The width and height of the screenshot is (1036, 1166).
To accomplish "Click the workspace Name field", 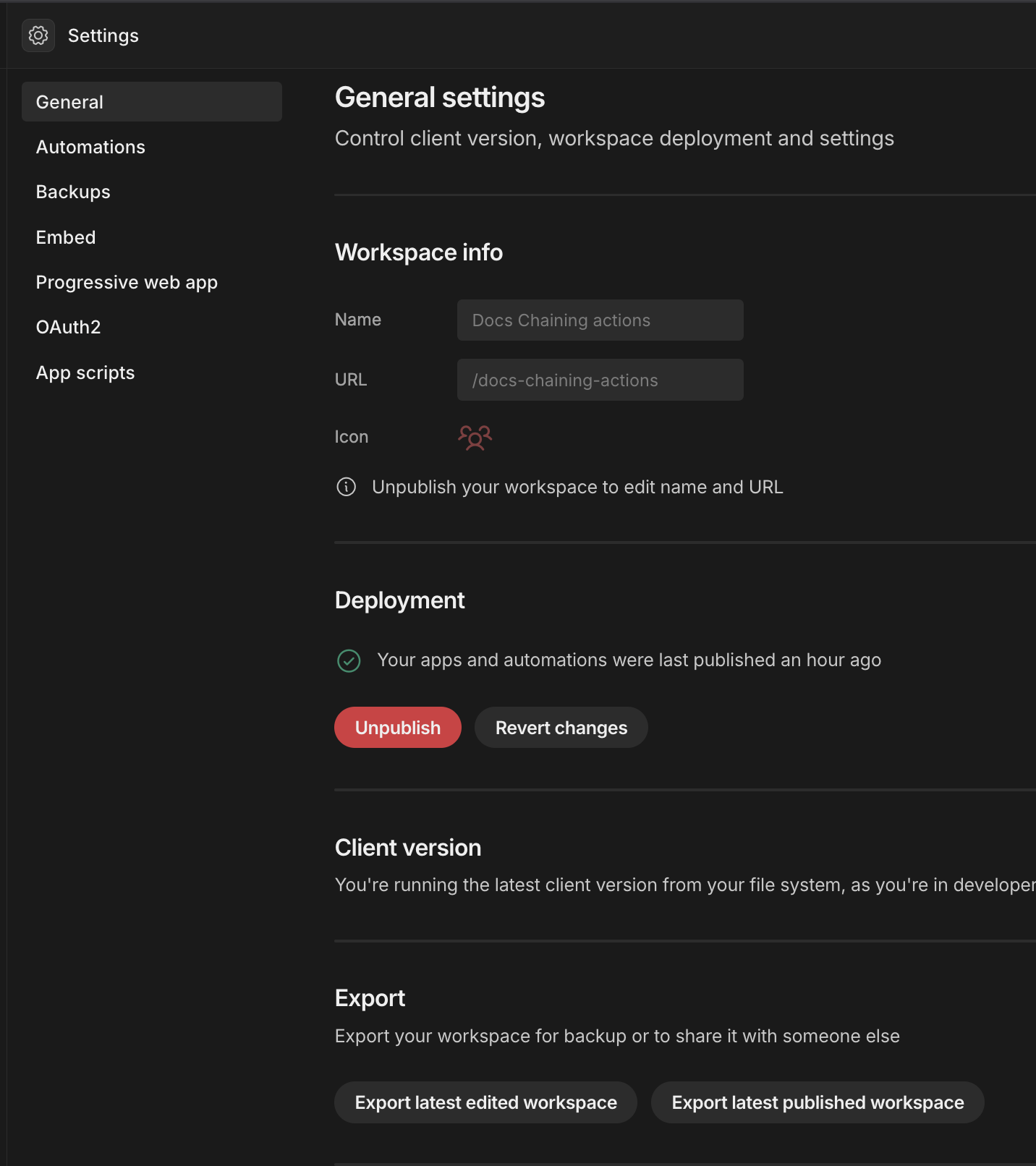I will (600, 320).
